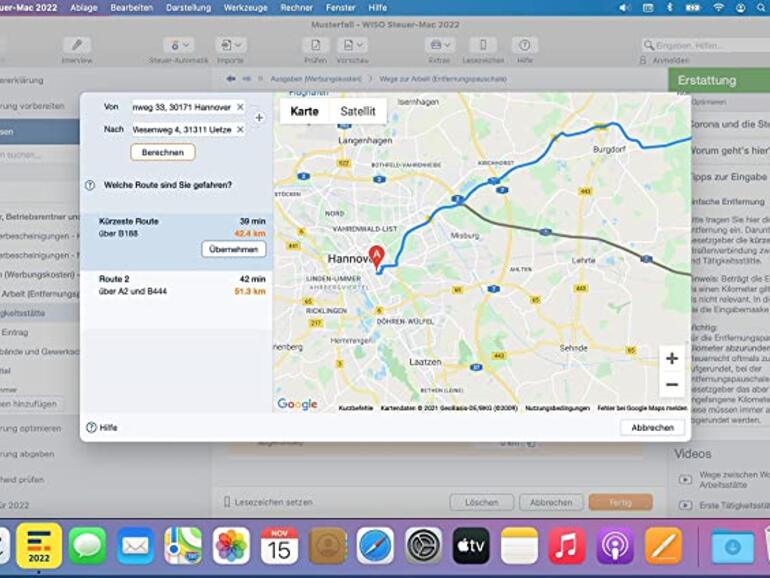Open the Ablage menu
Screen dimensions: 770x578
tap(83, 8)
